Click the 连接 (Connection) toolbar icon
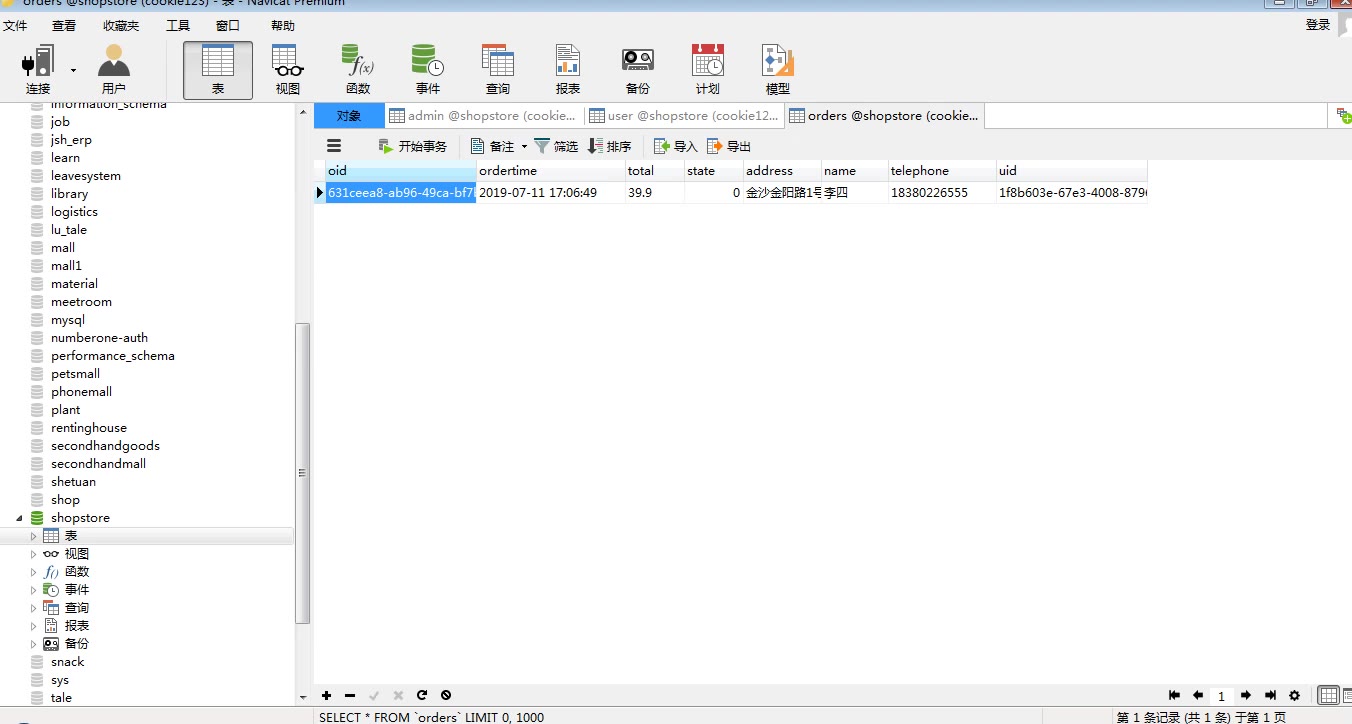Image resolution: width=1352 pixels, height=724 pixels. pyautogui.click(x=38, y=70)
